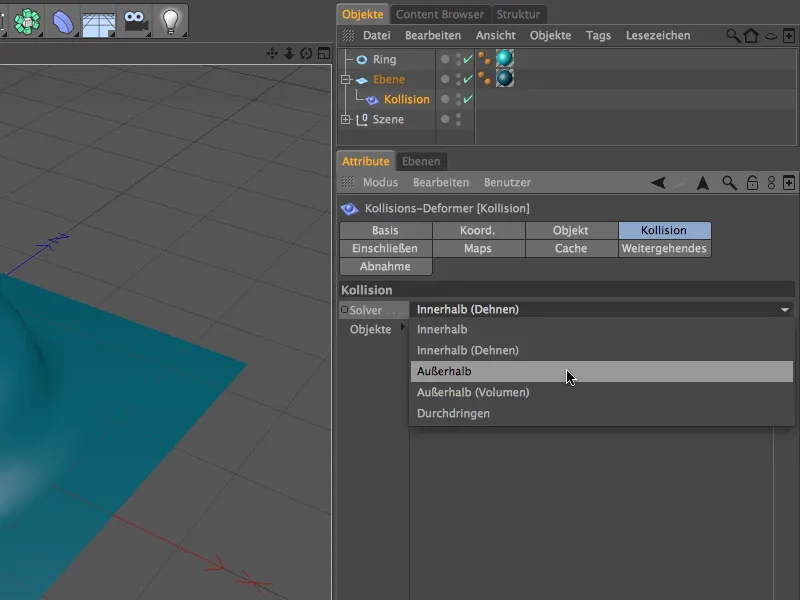Open the Benutzer menu
The image size is (800, 600).
(507, 182)
